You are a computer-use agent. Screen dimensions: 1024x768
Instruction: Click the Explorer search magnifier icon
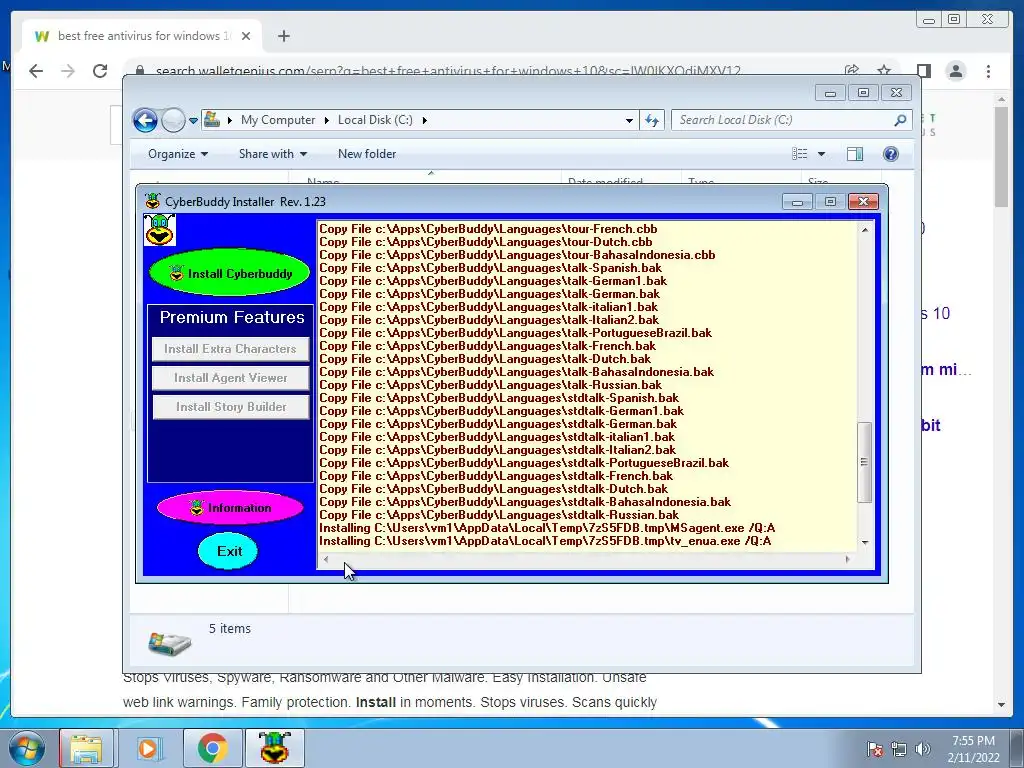pyautogui.click(x=901, y=120)
